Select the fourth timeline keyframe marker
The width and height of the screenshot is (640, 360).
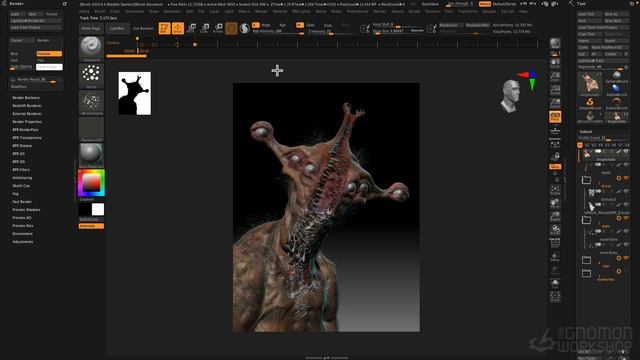195,44
